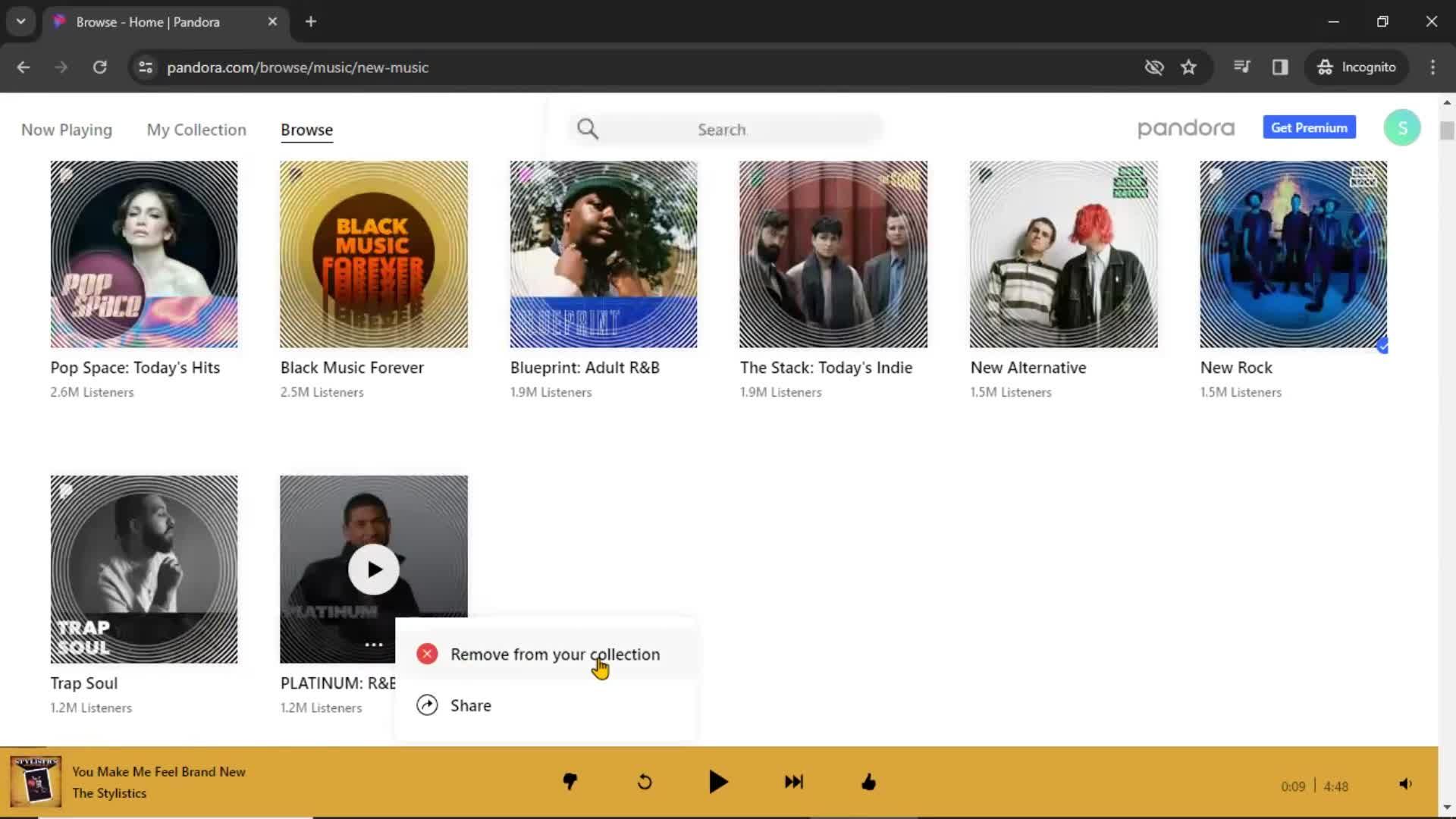Open Blueprint: Adult R&B station artwork
This screenshot has height=819, width=1456.
604,254
